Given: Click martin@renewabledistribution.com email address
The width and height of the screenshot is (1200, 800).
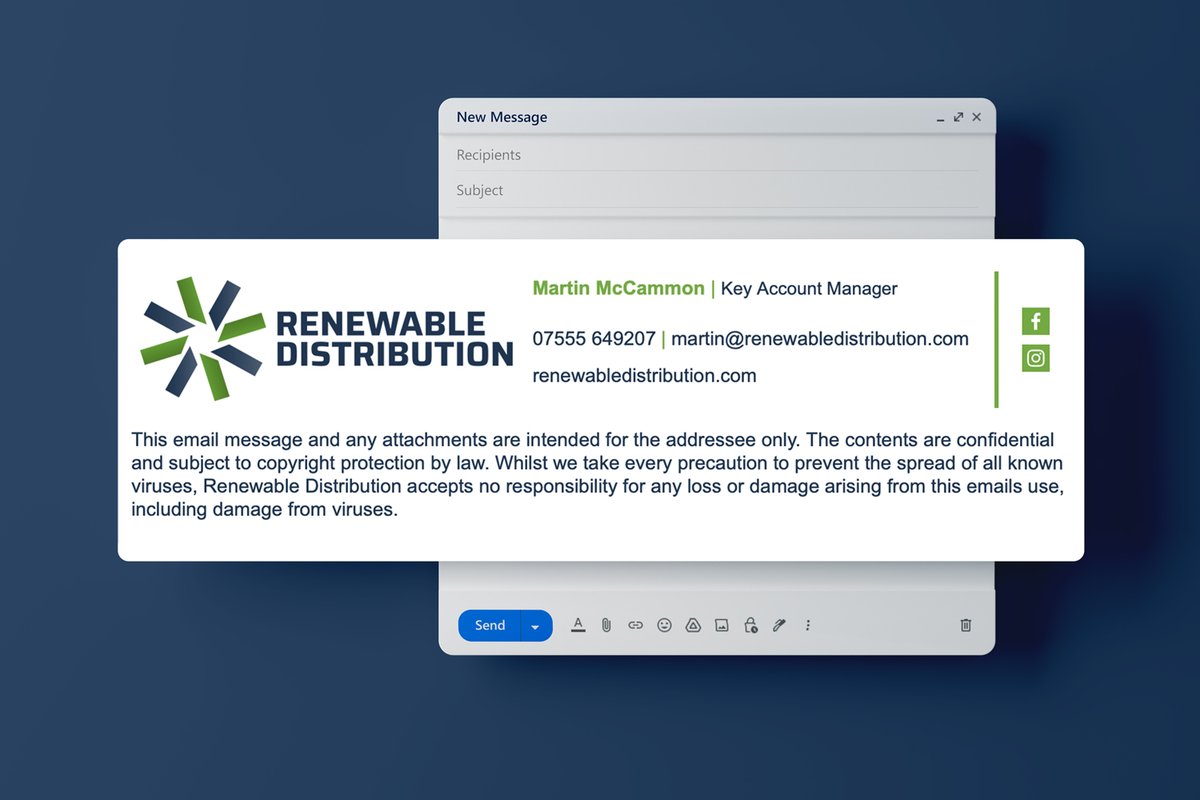Looking at the screenshot, I should click(820, 339).
